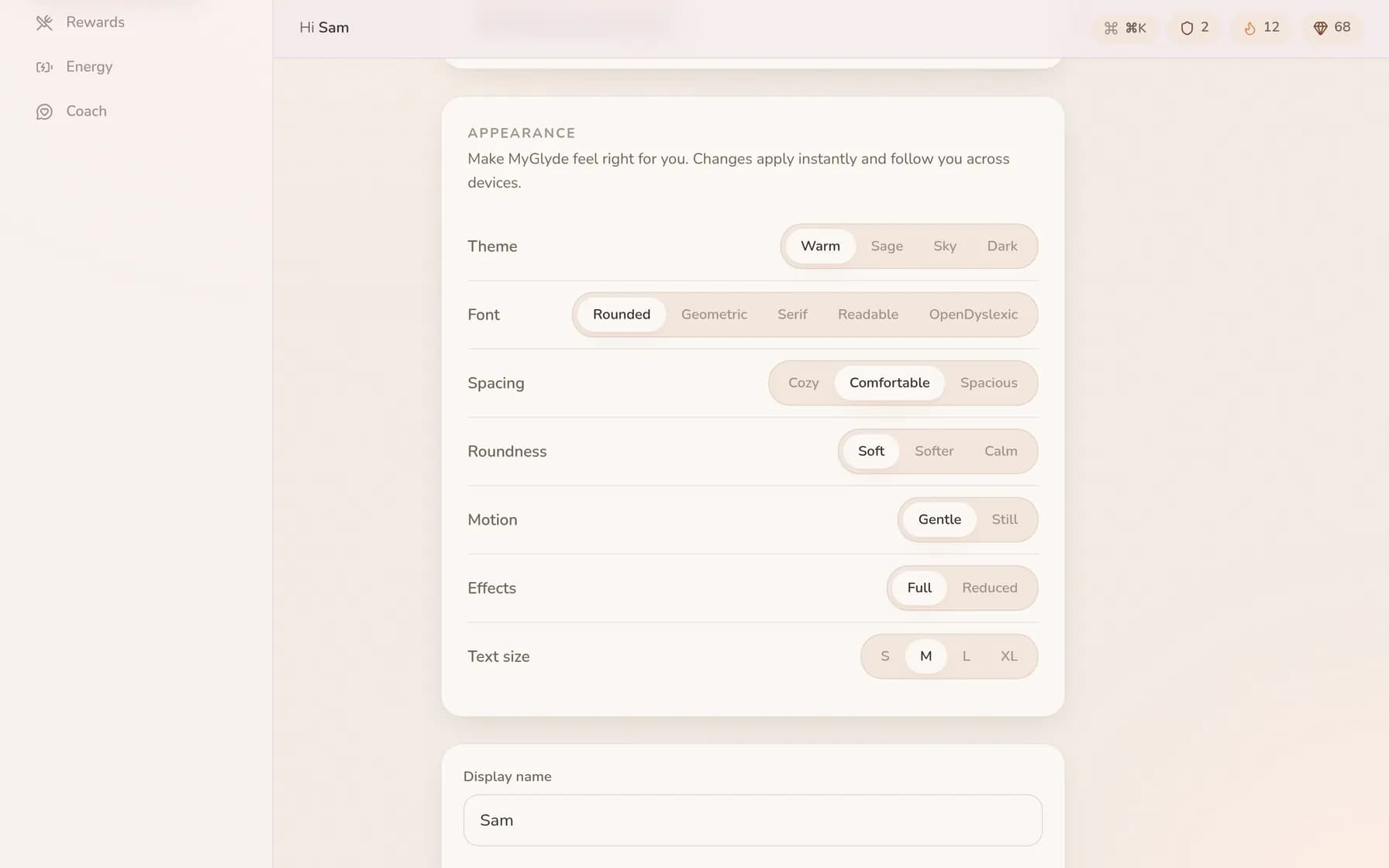Click the 'Font' row label
The width and height of the screenshot is (1389, 868).
tap(484, 315)
